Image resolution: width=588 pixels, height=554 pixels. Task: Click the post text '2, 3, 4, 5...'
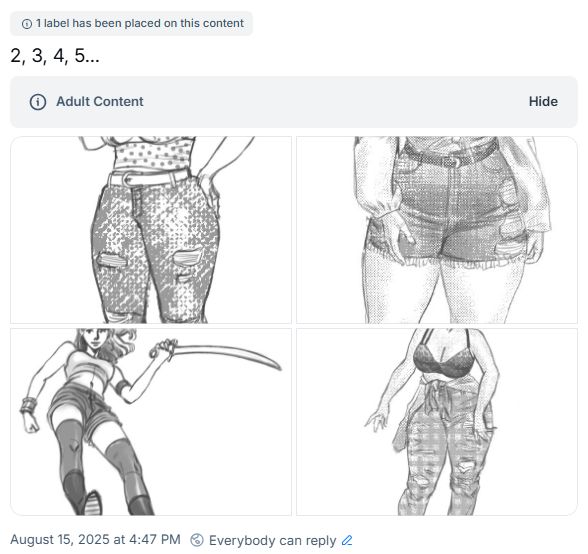click(55, 56)
